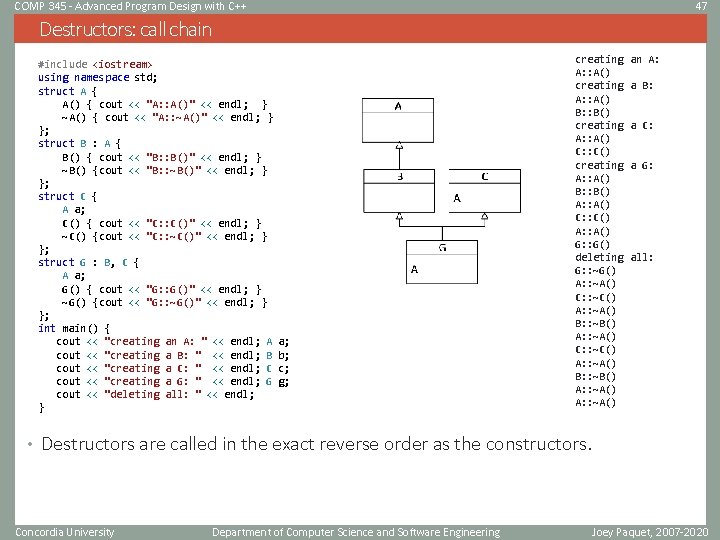Click the 'creating a G:' output line

613,165
